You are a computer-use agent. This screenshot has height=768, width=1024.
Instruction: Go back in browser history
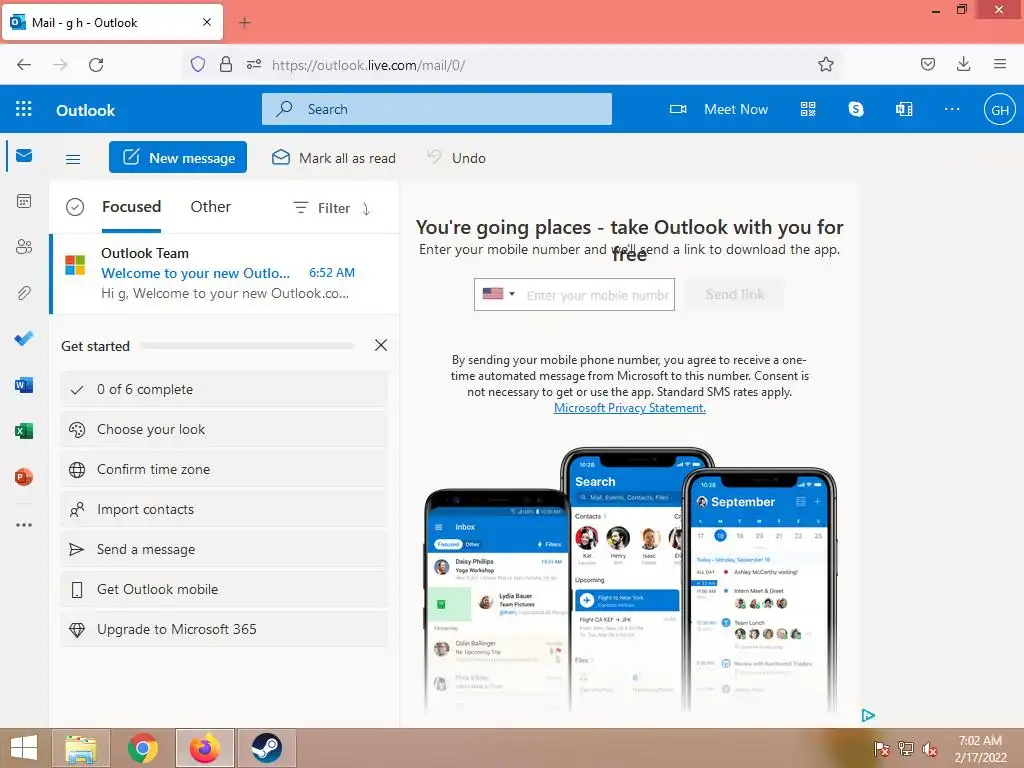(24, 65)
